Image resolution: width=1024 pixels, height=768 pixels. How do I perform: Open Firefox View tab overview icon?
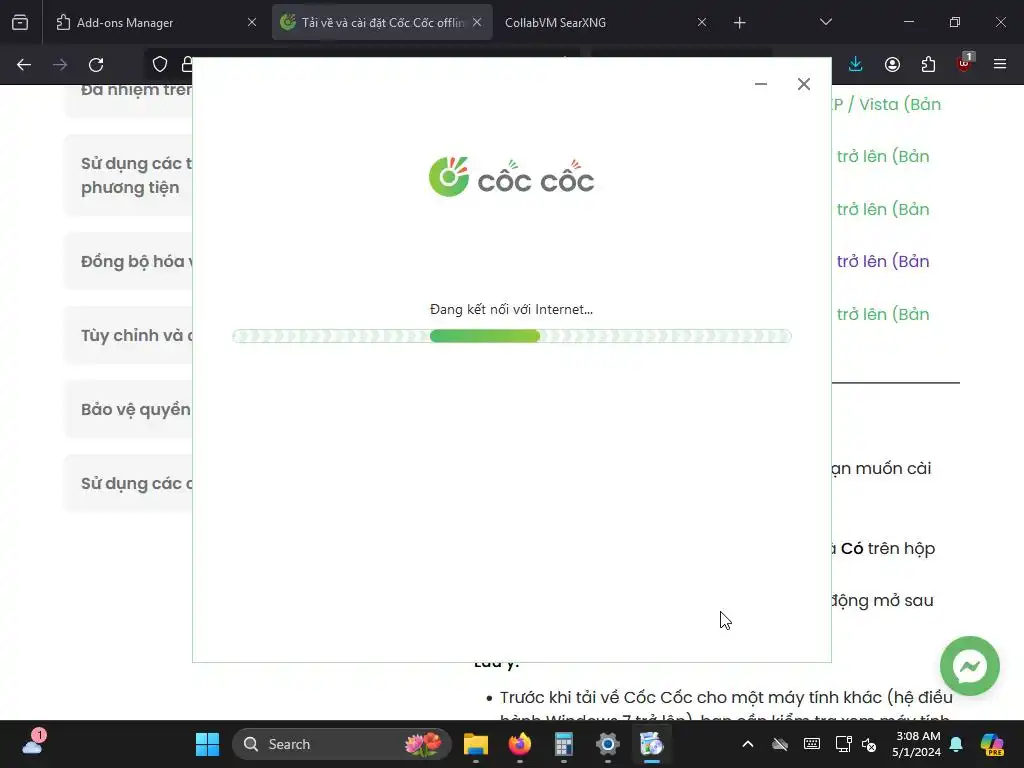coord(20,22)
